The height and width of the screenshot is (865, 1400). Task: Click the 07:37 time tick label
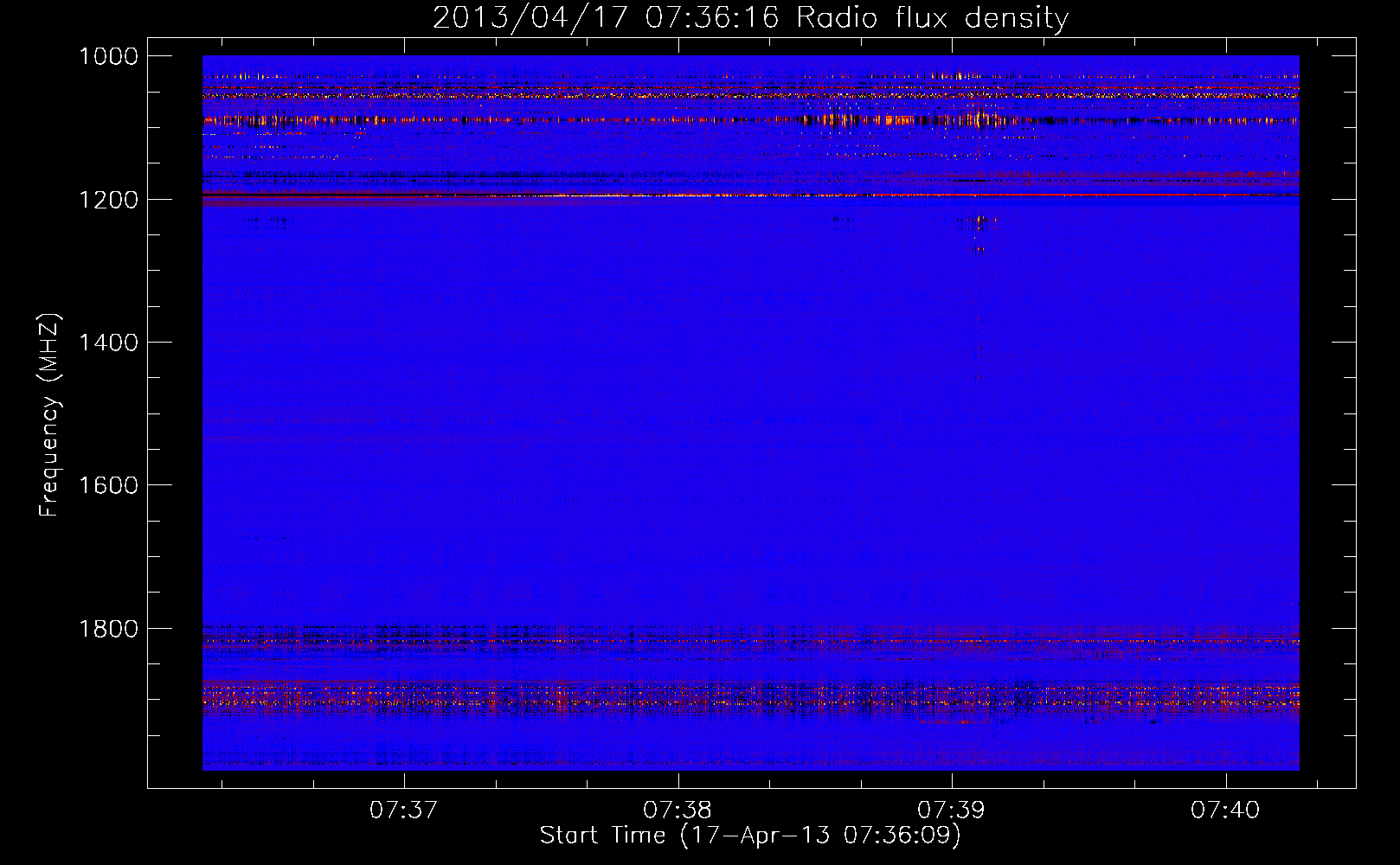click(x=403, y=811)
